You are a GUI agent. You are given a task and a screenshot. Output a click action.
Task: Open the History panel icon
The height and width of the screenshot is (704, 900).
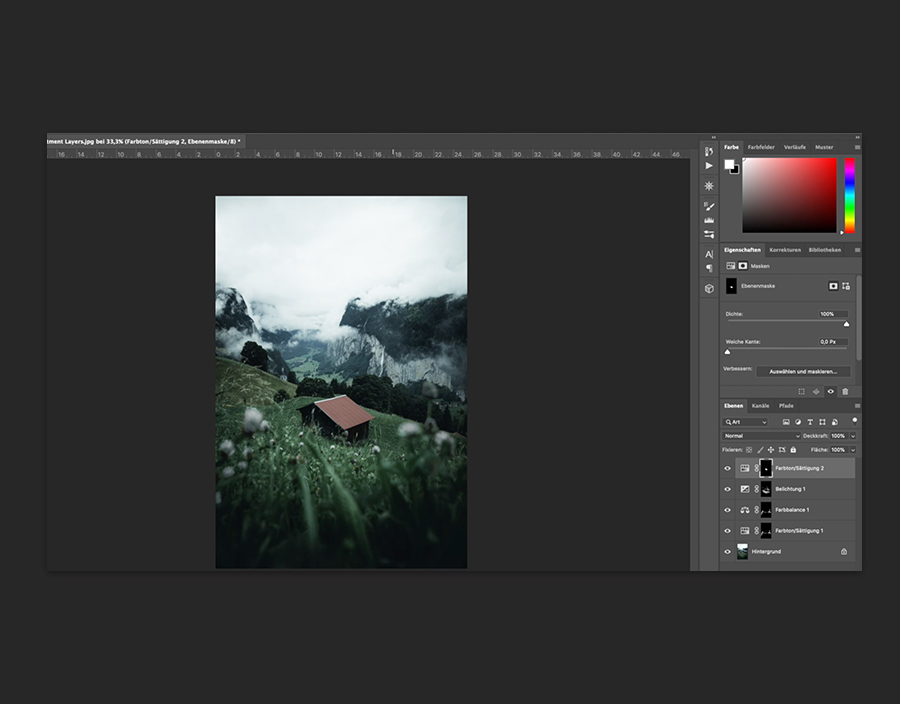point(709,151)
